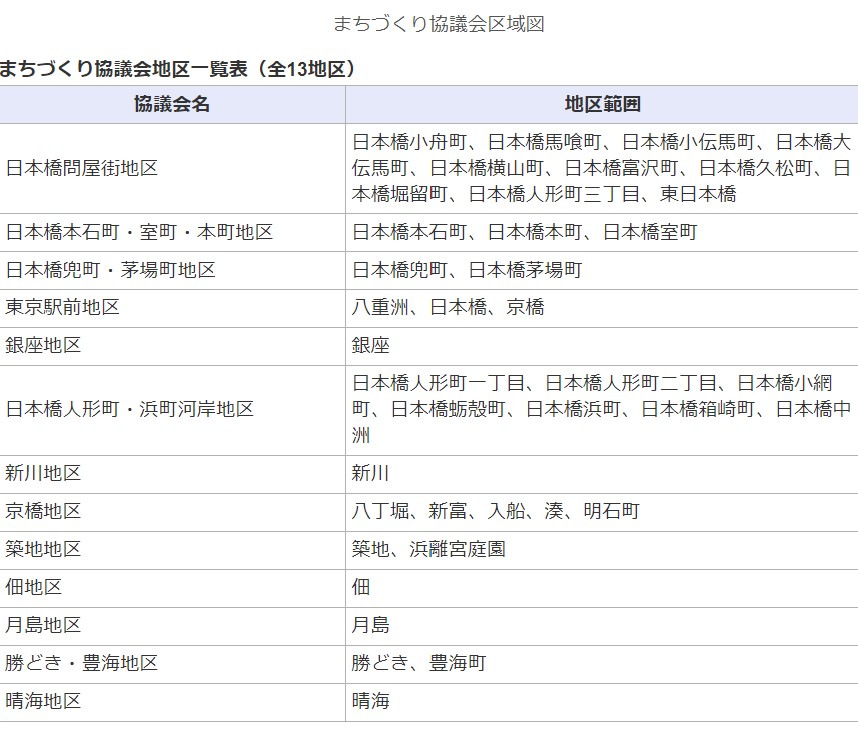858x736 pixels.
Task: Click the 新川地区 row name
Action: 44,474
